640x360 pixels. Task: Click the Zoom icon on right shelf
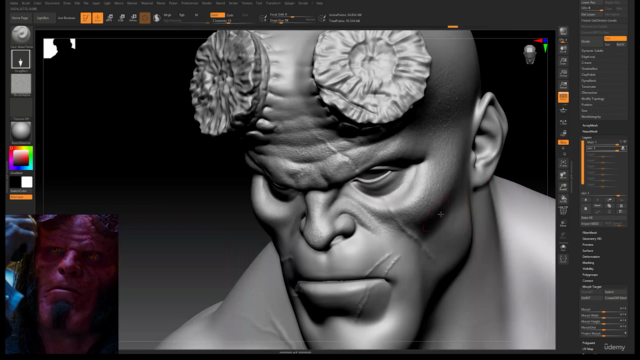point(563,61)
